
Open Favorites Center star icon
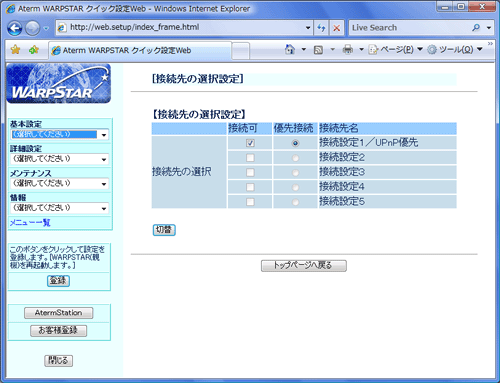[x=15, y=50]
